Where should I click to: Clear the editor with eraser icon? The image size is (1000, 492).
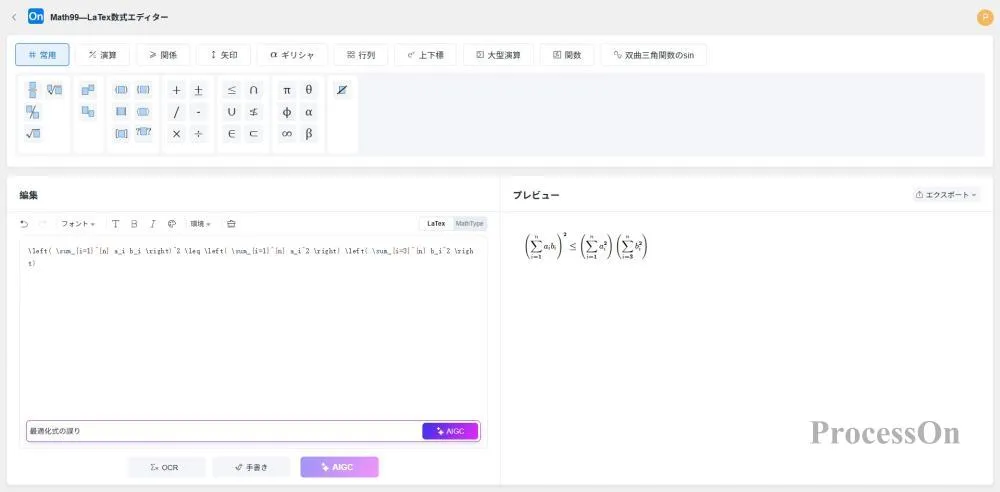tap(232, 224)
